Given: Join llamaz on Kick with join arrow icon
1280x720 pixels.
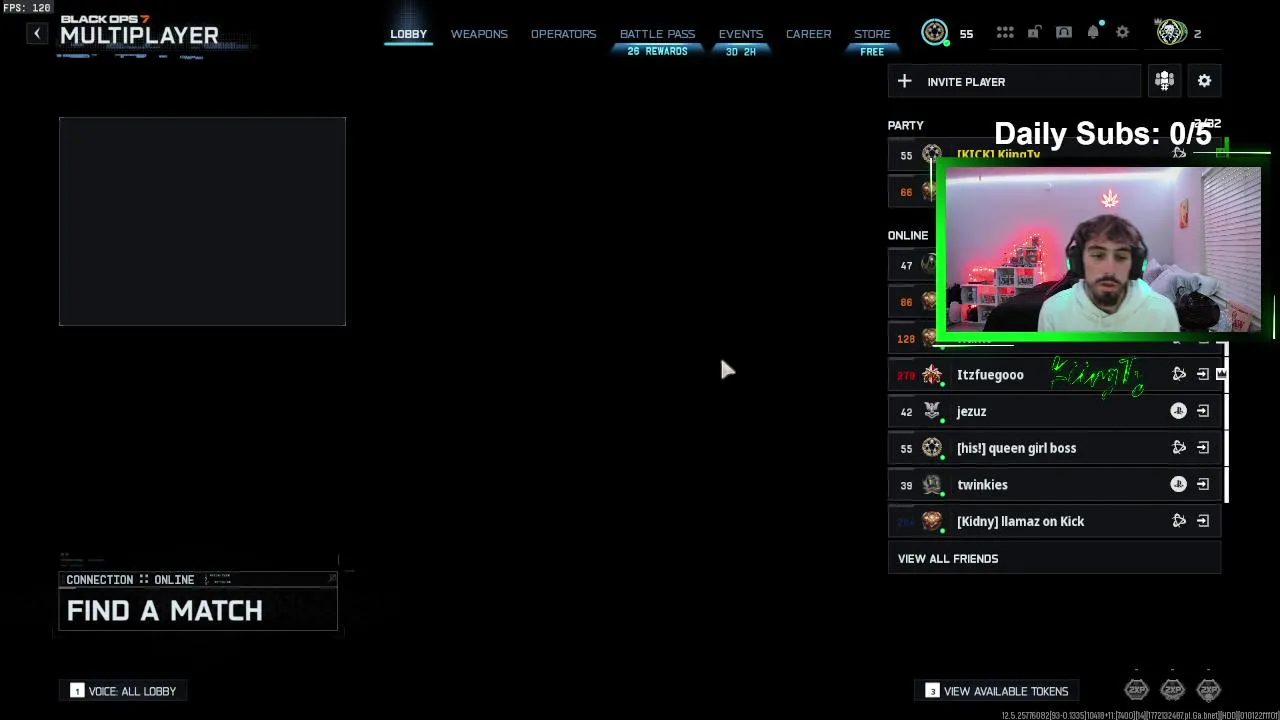Looking at the screenshot, I should click(1203, 521).
